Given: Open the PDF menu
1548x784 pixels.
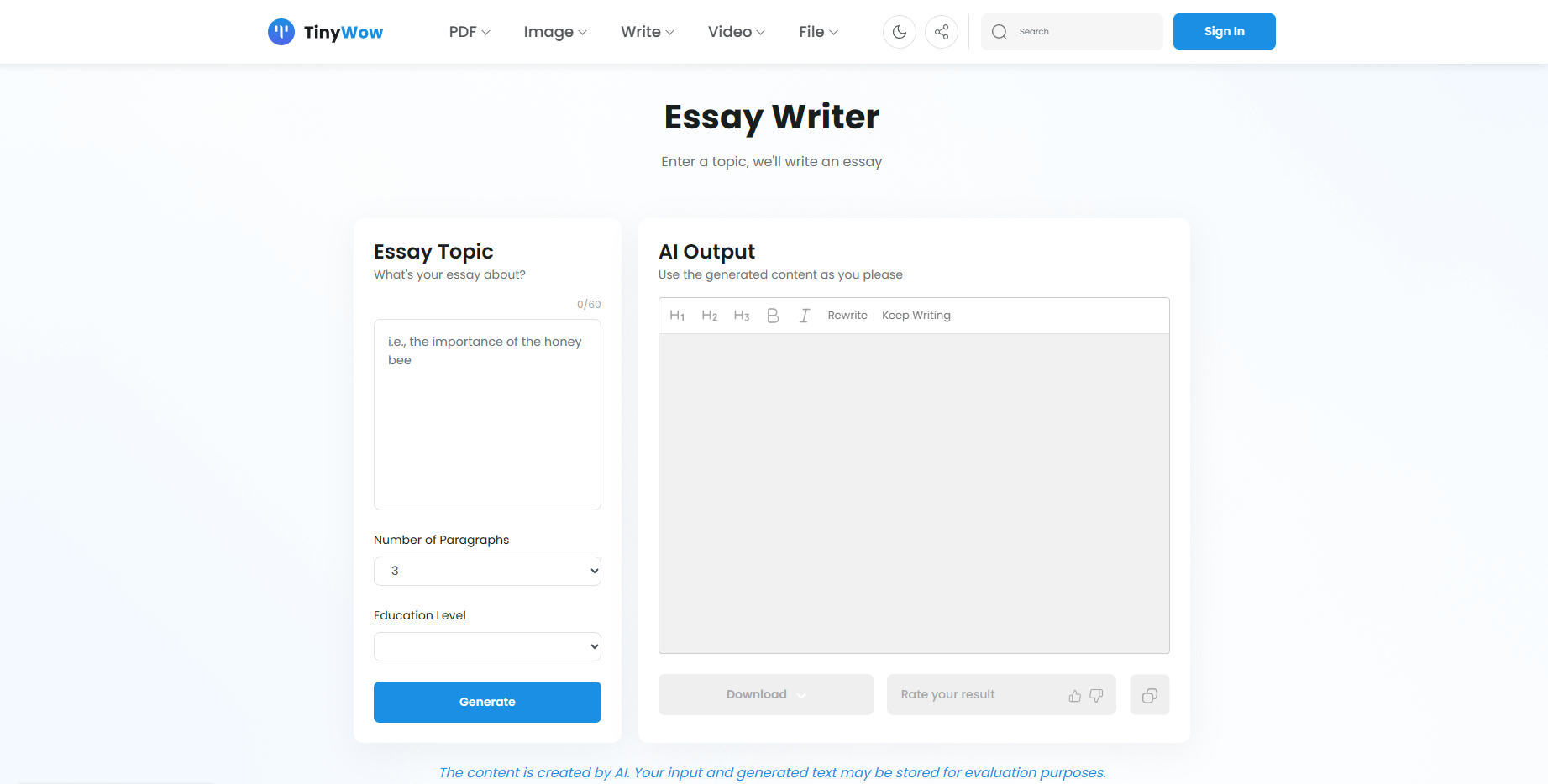Looking at the screenshot, I should (470, 32).
